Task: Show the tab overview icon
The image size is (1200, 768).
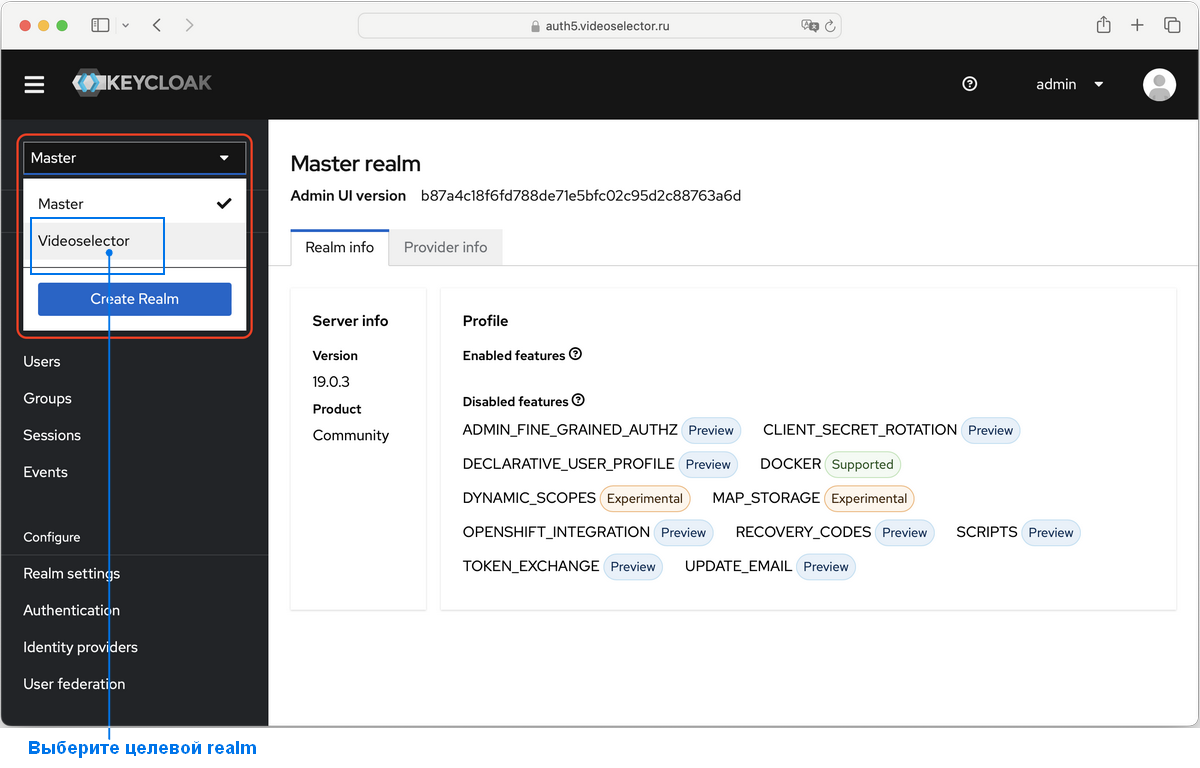Action: [1171, 25]
